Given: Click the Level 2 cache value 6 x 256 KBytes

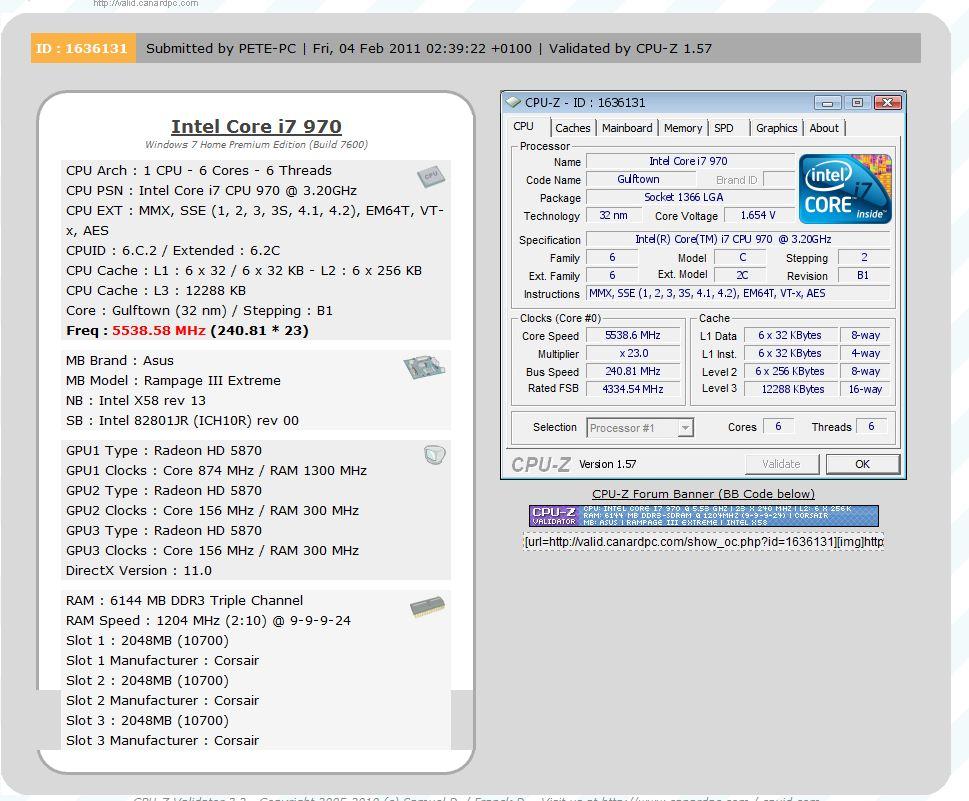Looking at the screenshot, I should pyautogui.click(x=792, y=371).
